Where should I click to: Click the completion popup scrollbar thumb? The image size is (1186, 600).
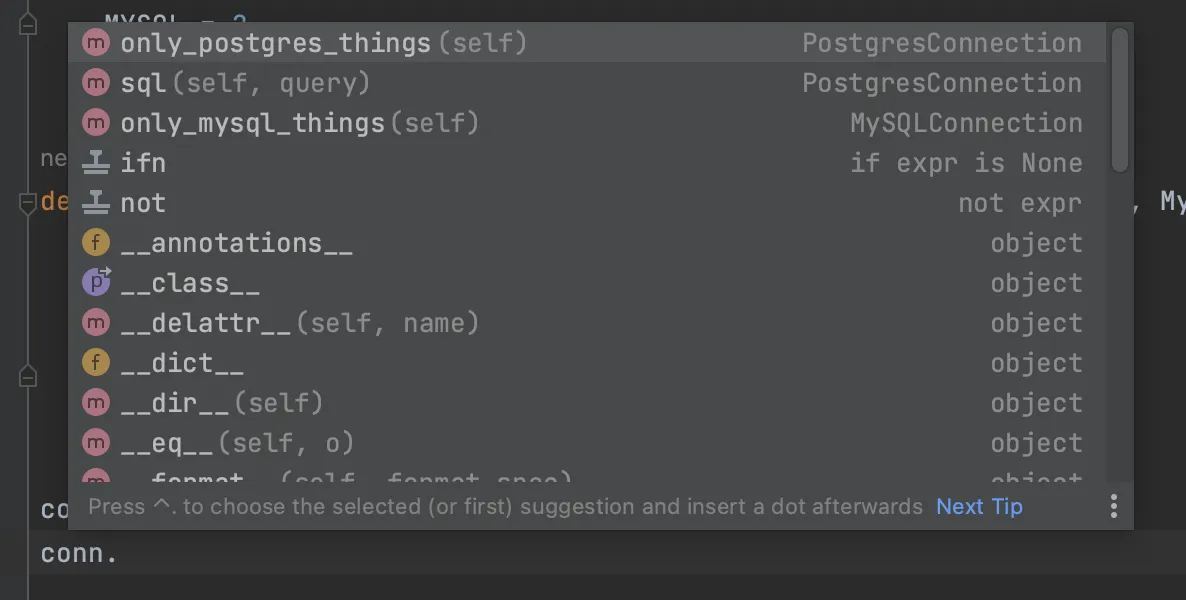pos(1120,100)
